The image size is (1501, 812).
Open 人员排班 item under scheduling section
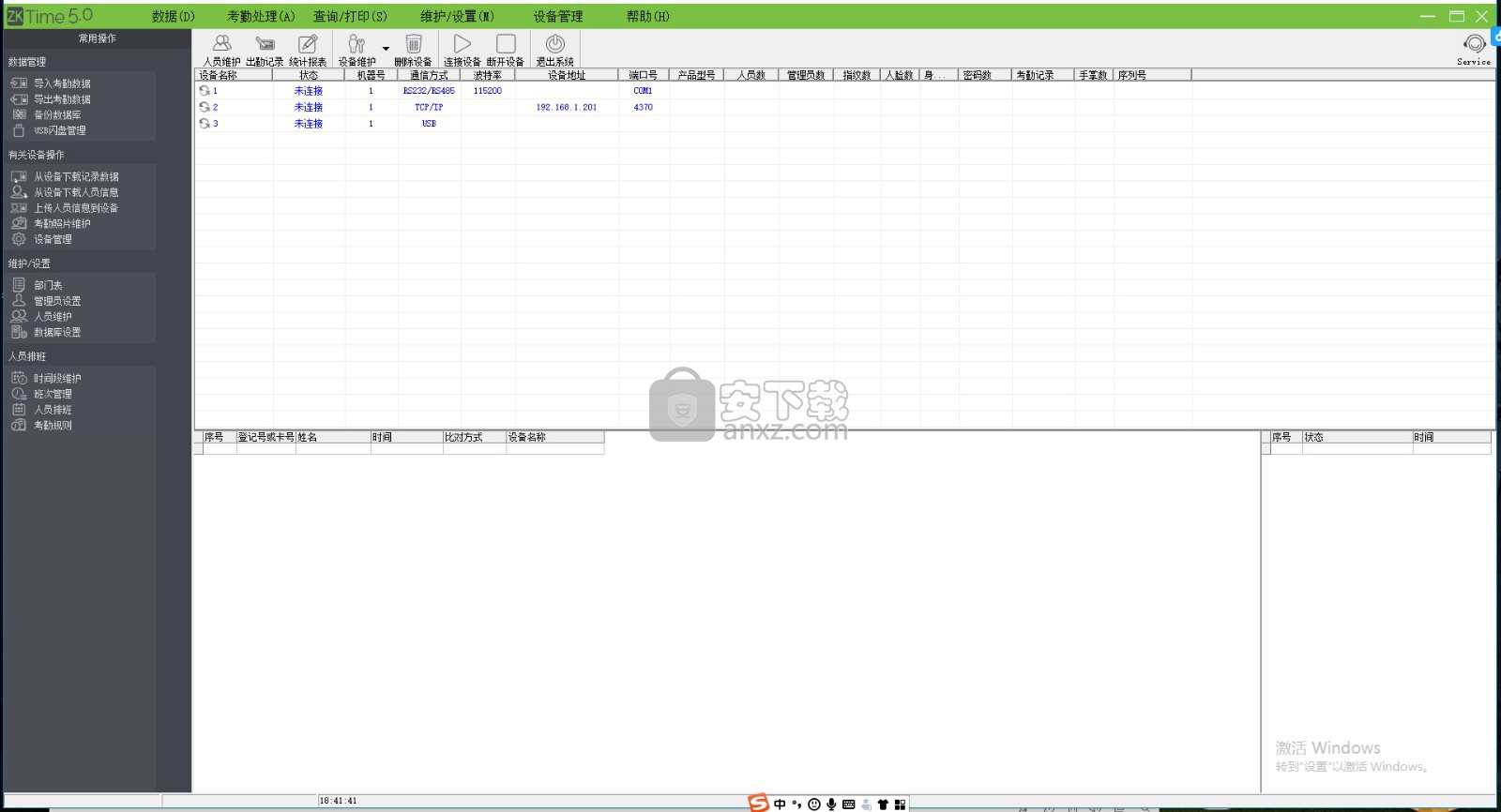(x=53, y=410)
